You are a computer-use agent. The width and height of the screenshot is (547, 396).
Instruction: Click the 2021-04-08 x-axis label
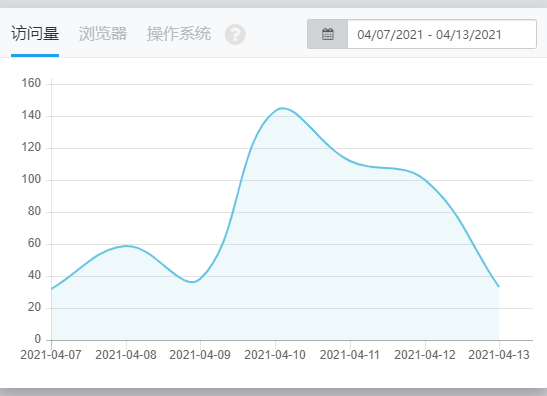click(126, 355)
